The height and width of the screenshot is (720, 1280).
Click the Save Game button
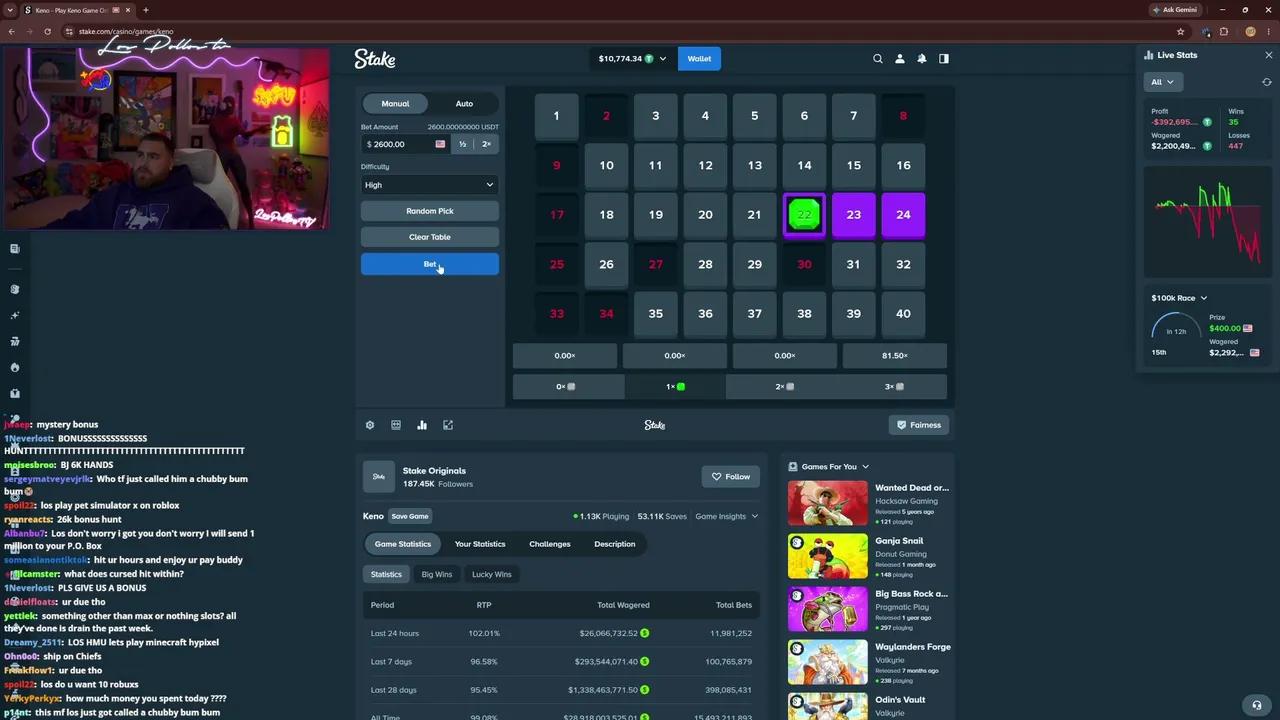(x=410, y=517)
